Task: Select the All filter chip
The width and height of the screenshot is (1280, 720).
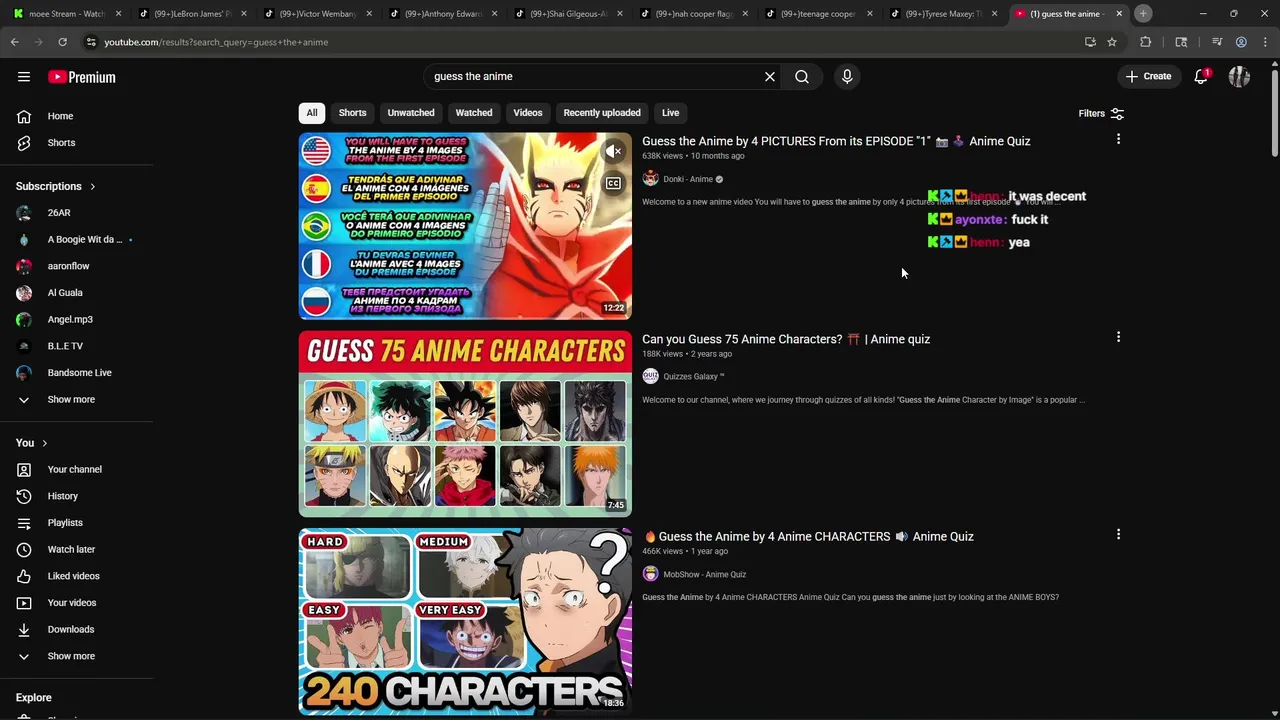Action: point(312,113)
